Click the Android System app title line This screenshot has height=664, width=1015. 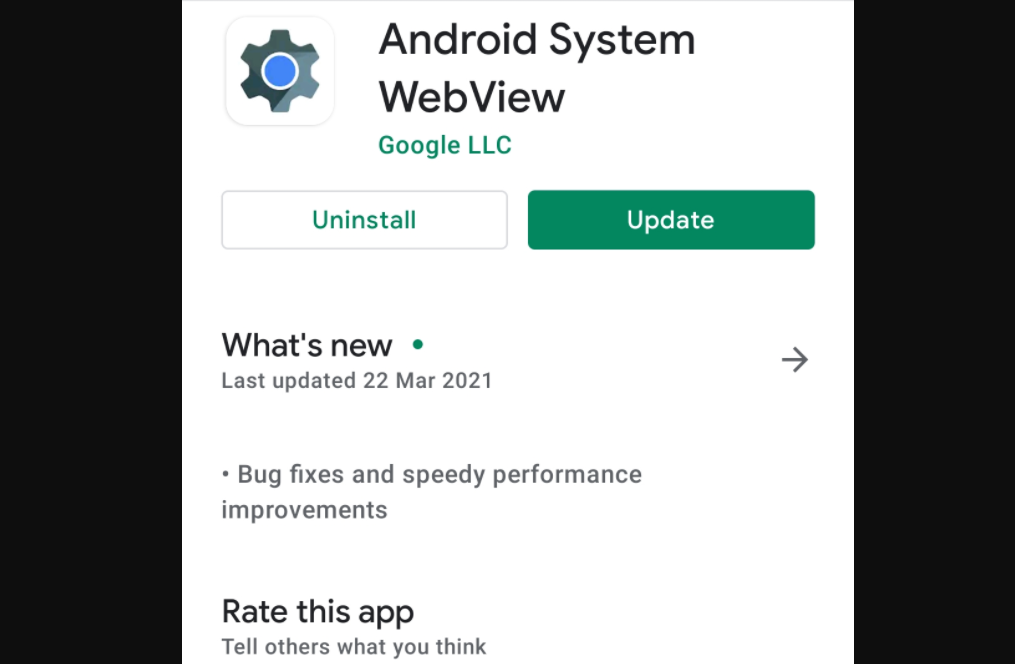(x=537, y=40)
